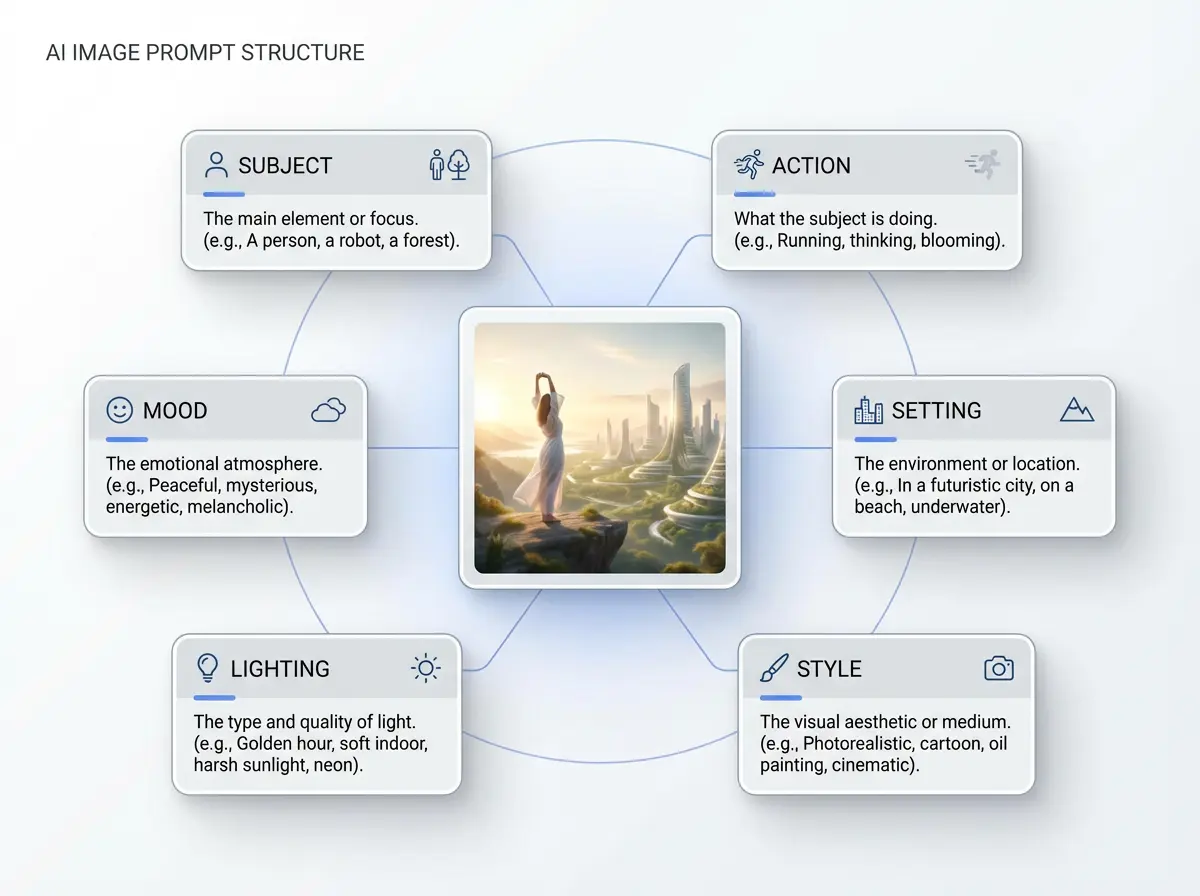Click the person icon beside SUBJECT

[x=216, y=165]
